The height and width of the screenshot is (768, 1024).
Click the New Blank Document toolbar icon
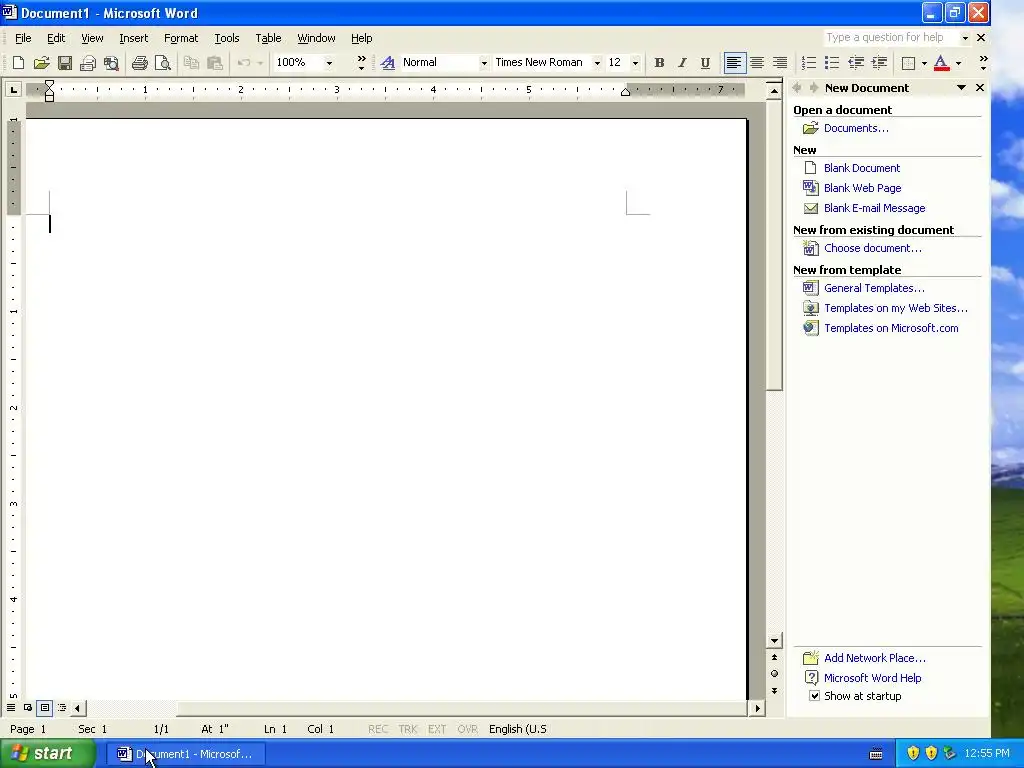[18, 63]
